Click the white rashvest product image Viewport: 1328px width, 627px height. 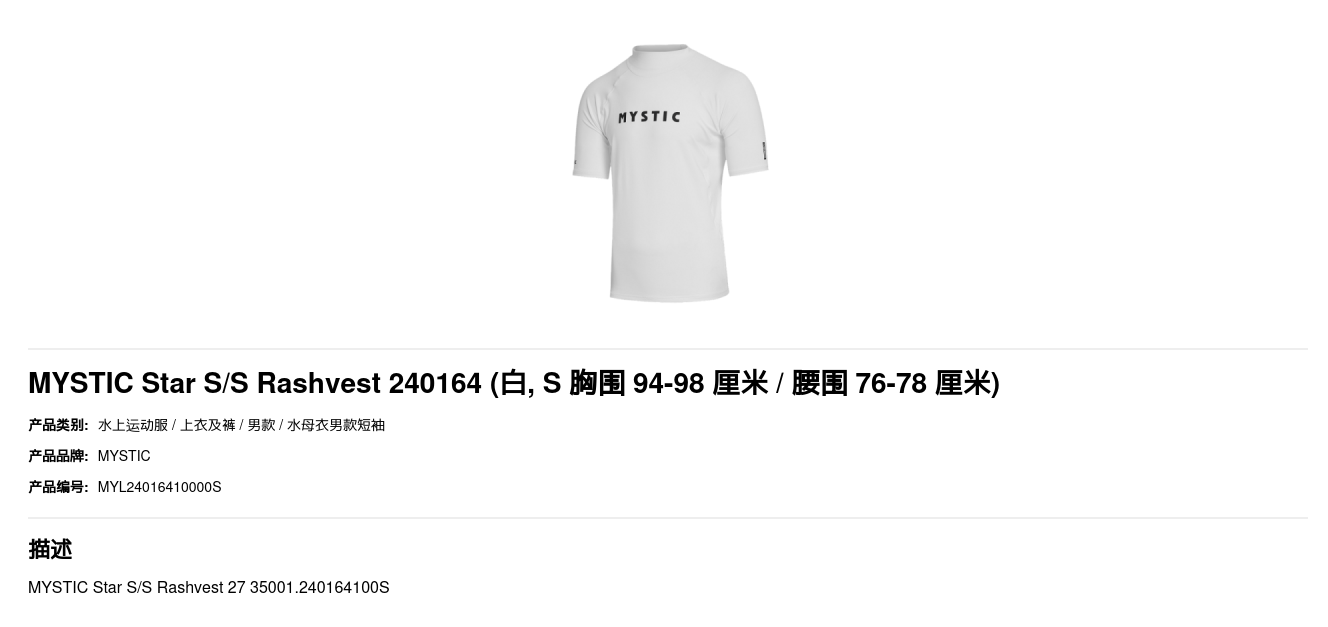pyautogui.click(x=669, y=172)
